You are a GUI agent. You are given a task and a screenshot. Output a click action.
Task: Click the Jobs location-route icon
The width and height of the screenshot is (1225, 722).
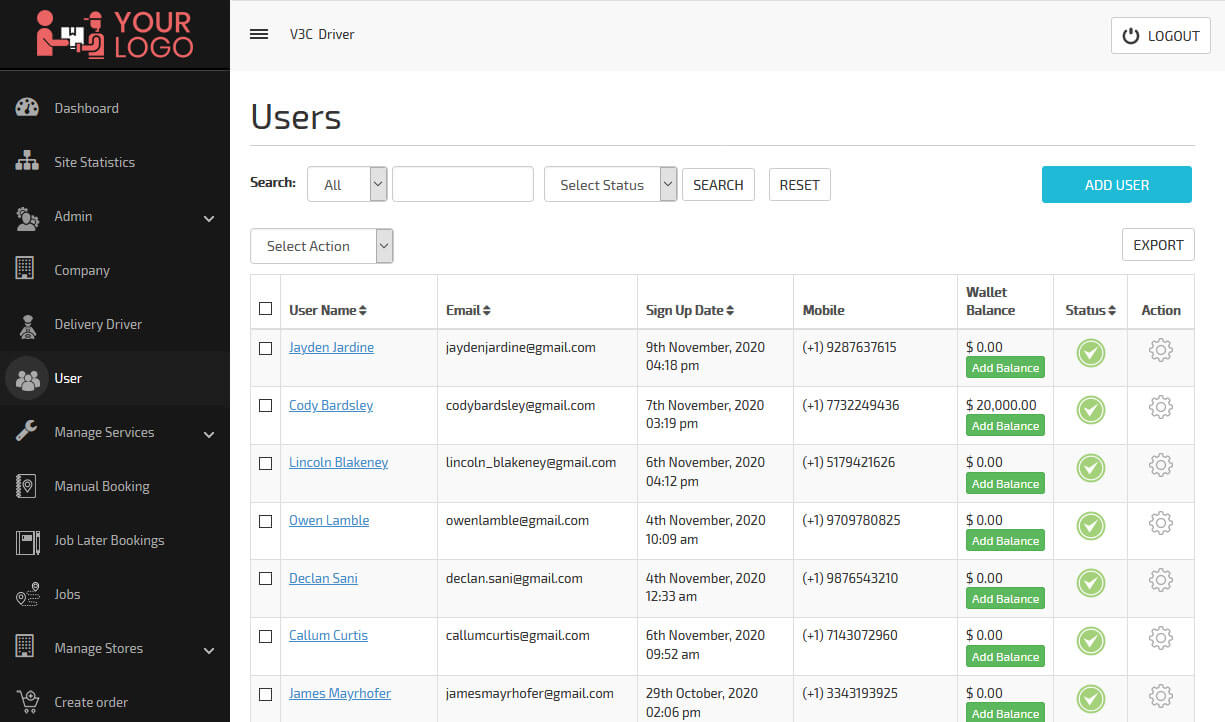(x=27, y=594)
